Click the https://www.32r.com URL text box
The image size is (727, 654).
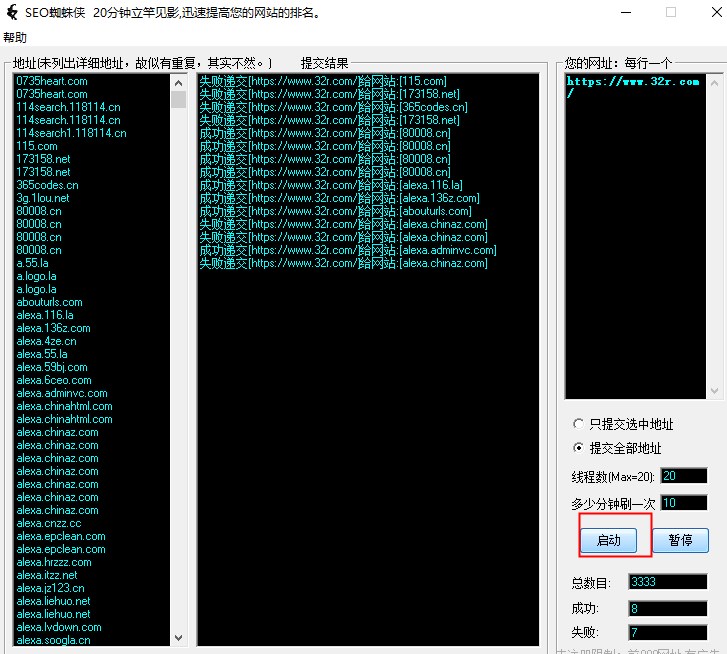pyautogui.click(x=636, y=236)
